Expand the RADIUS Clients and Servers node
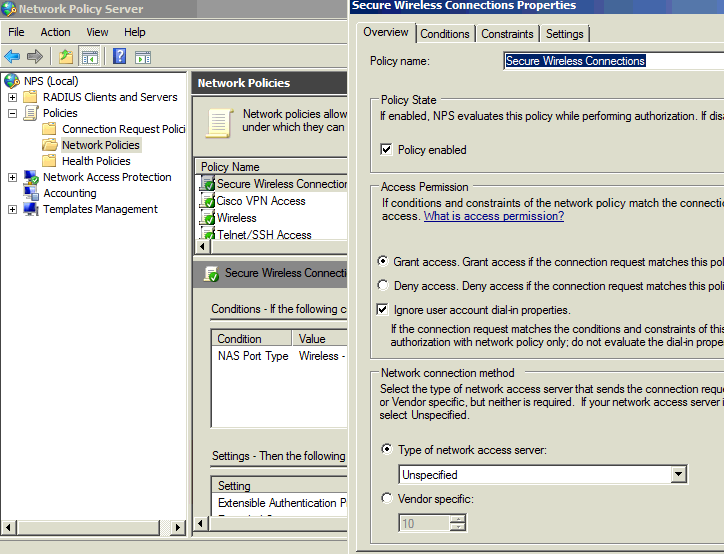Image resolution: width=724 pixels, height=554 pixels. coord(12,97)
